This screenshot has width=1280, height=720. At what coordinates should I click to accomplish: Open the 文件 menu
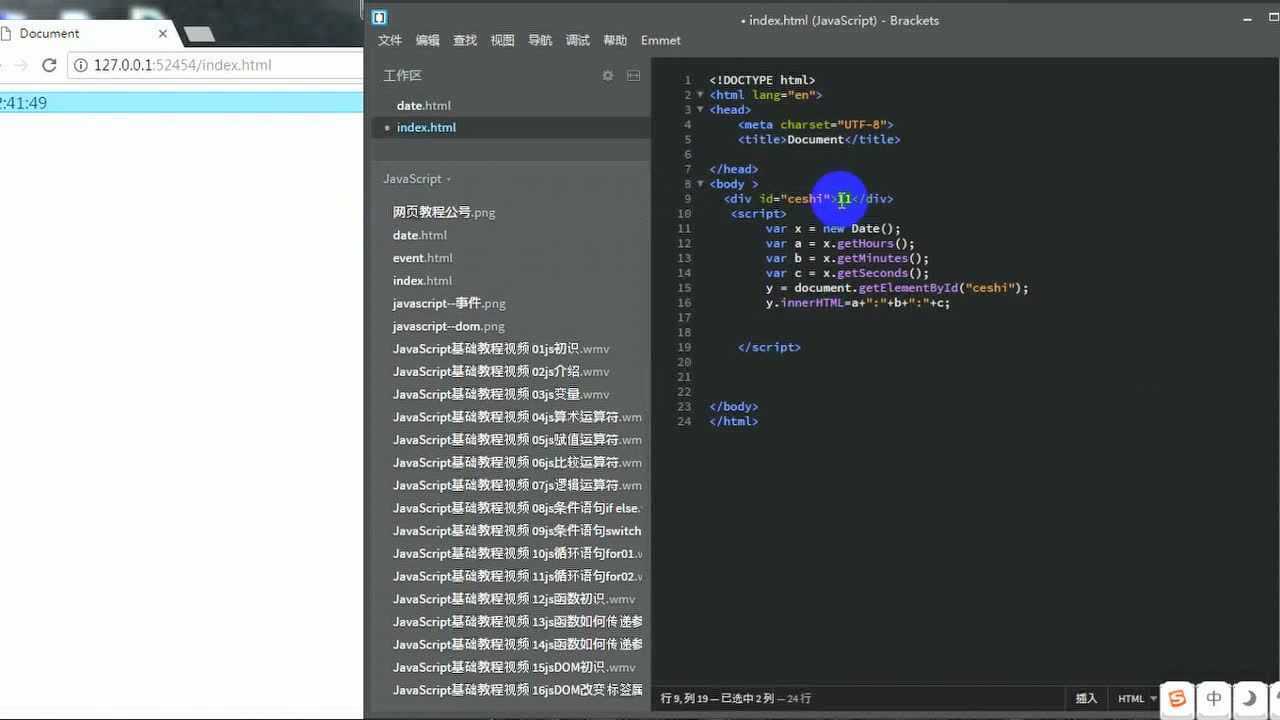click(x=390, y=40)
